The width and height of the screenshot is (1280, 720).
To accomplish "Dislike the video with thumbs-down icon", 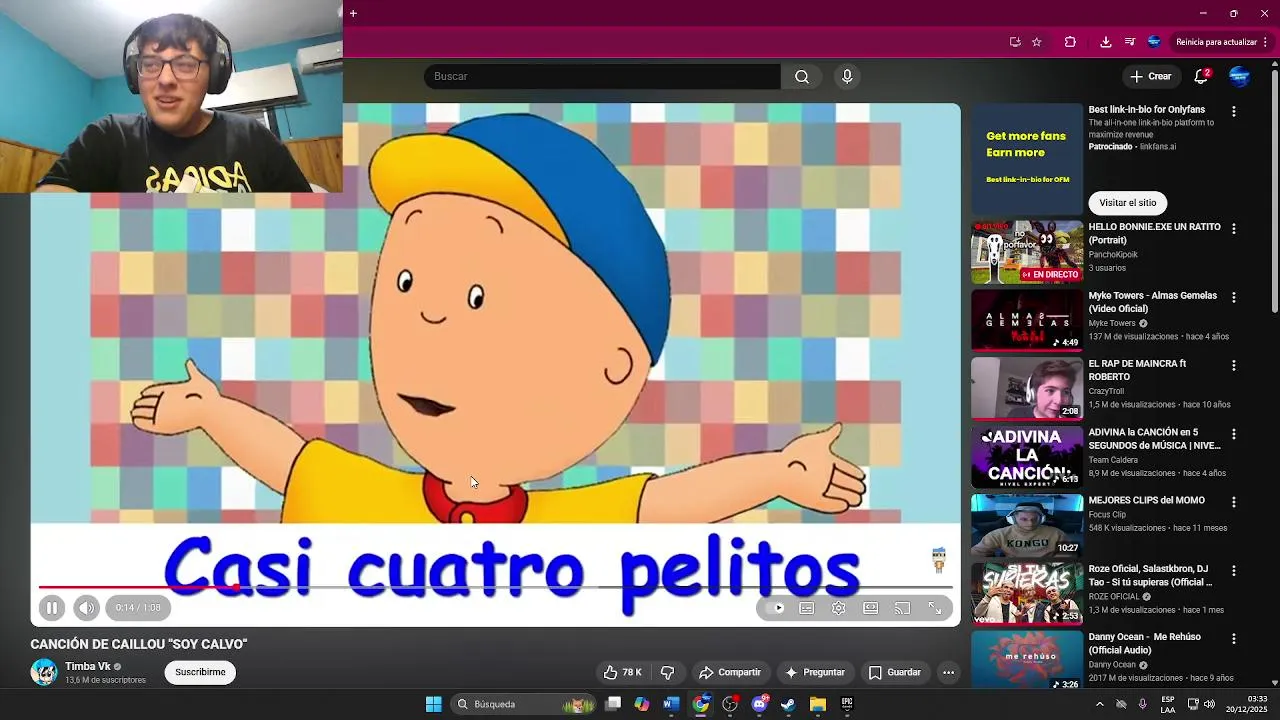I will 668,673.
